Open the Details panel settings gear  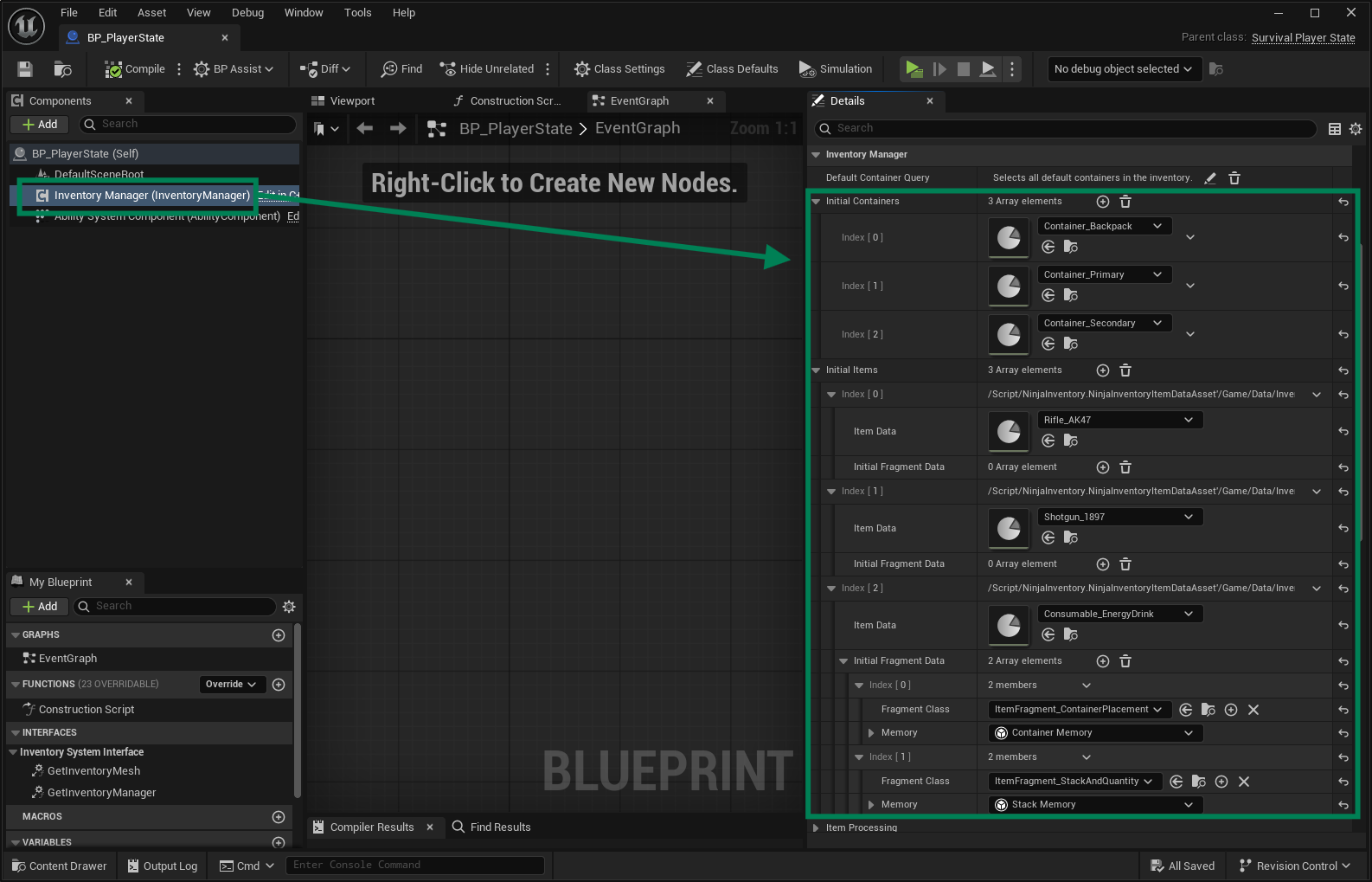(1356, 129)
